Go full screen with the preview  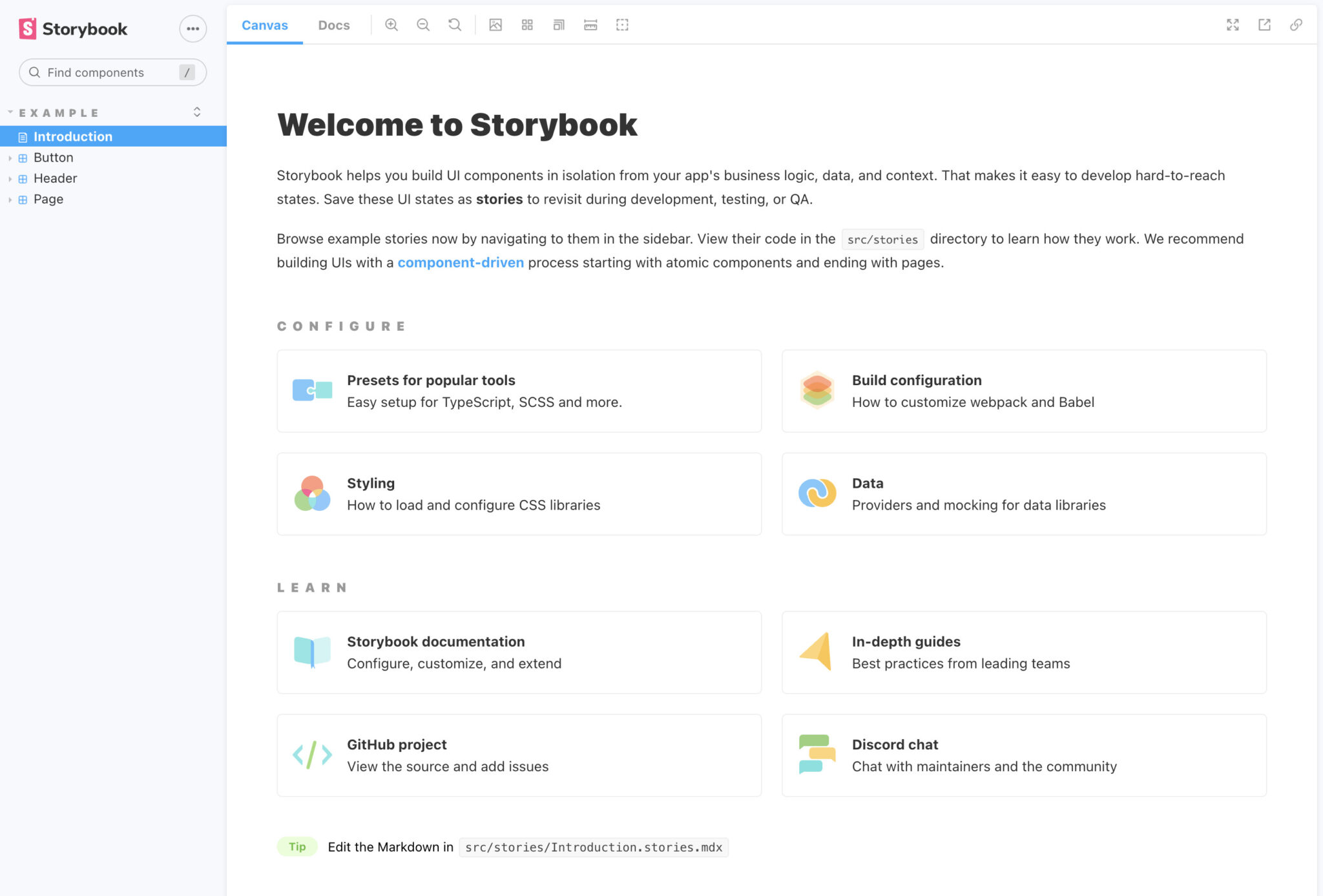pos(1233,25)
